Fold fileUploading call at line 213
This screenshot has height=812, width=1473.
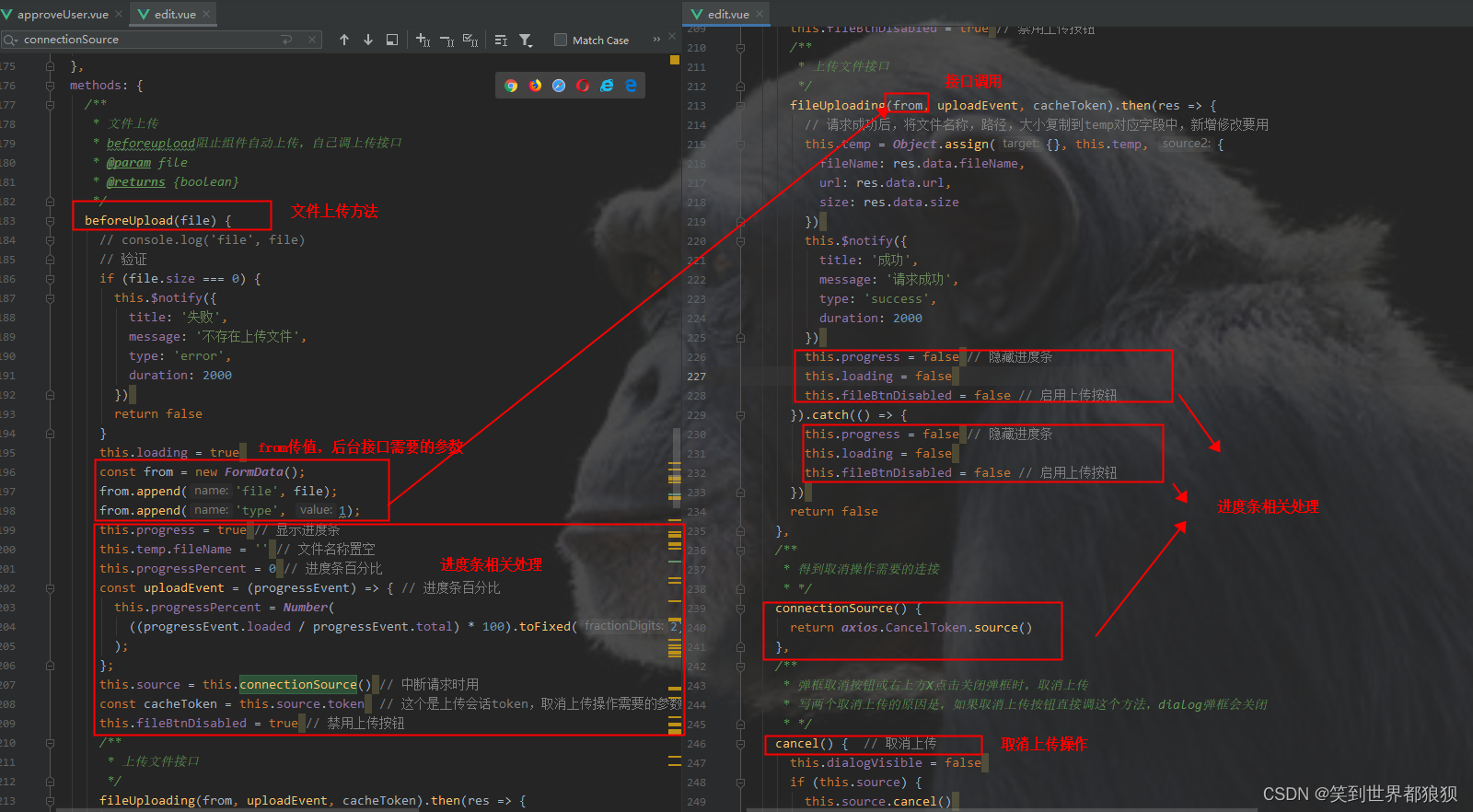[x=740, y=106]
